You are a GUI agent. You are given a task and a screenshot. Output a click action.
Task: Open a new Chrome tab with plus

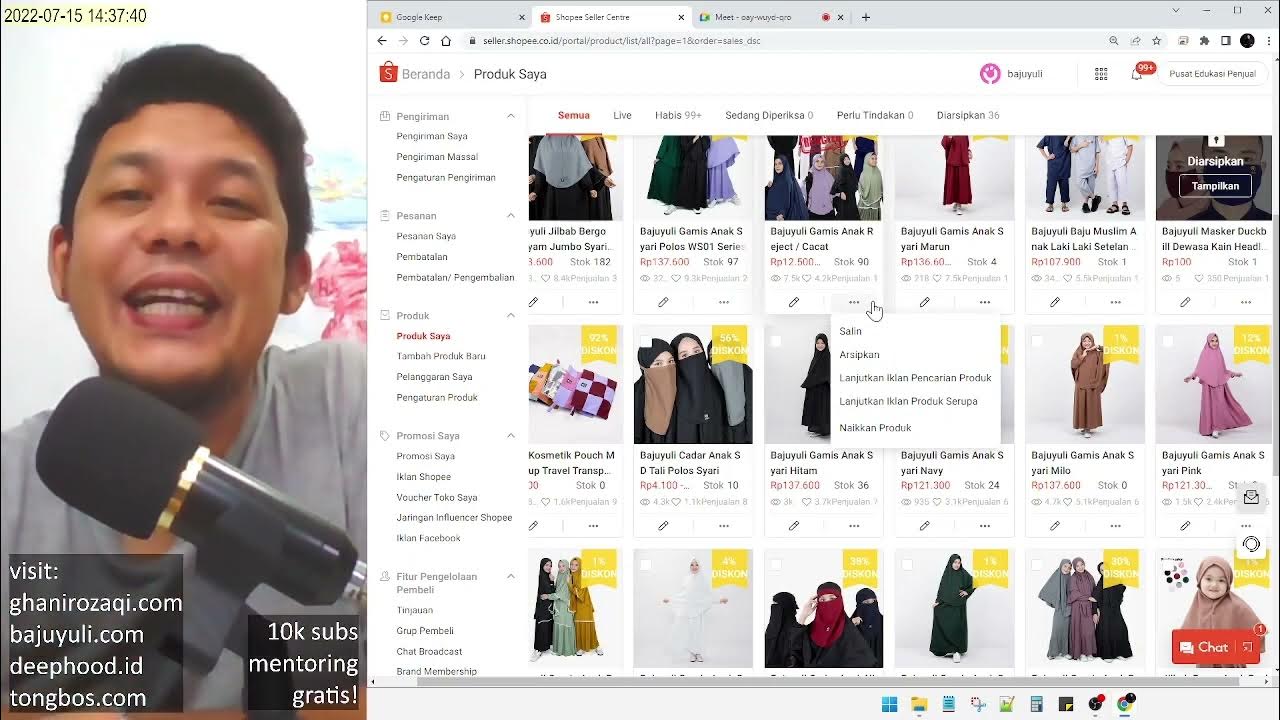(x=866, y=17)
